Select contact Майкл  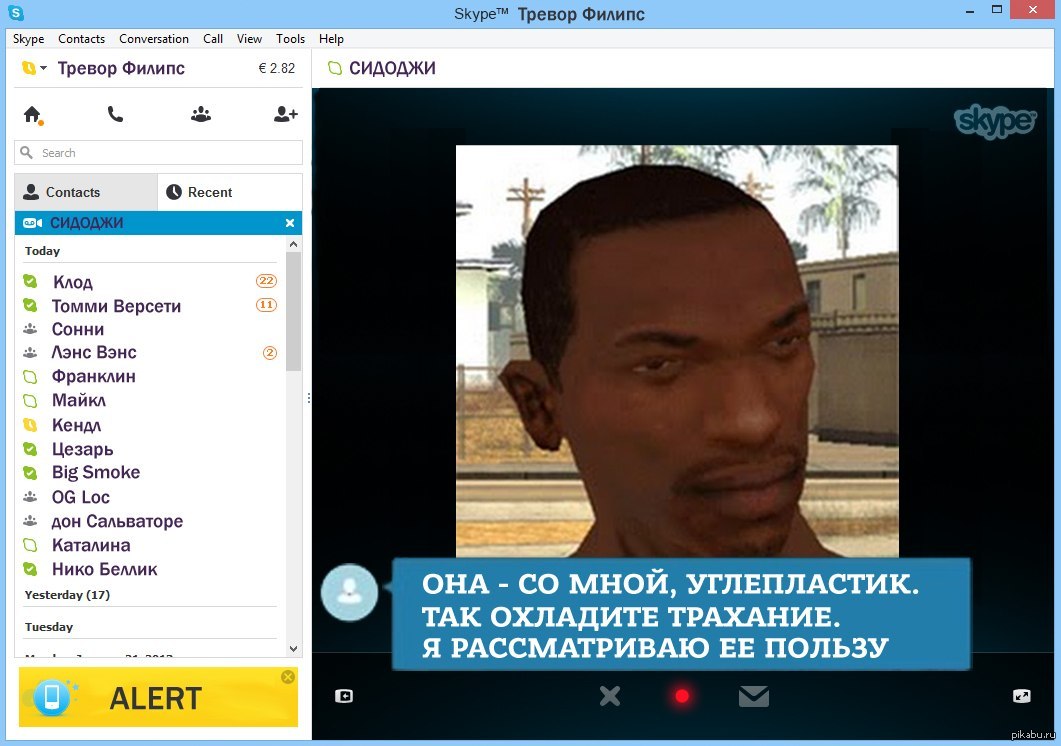[x=78, y=401]
